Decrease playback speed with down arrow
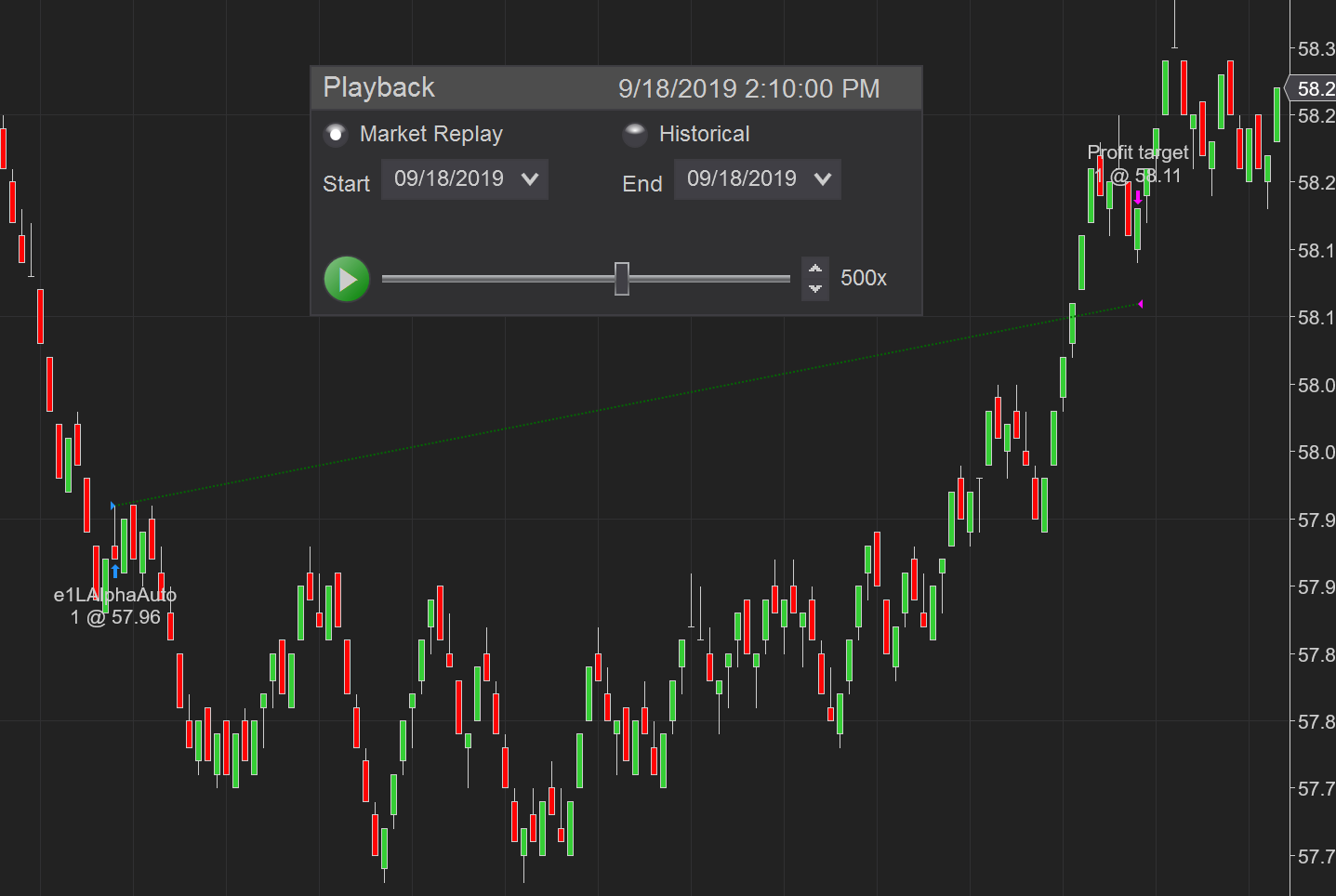The height and width of the screenshot is (896, 1336). coord(815,289)
